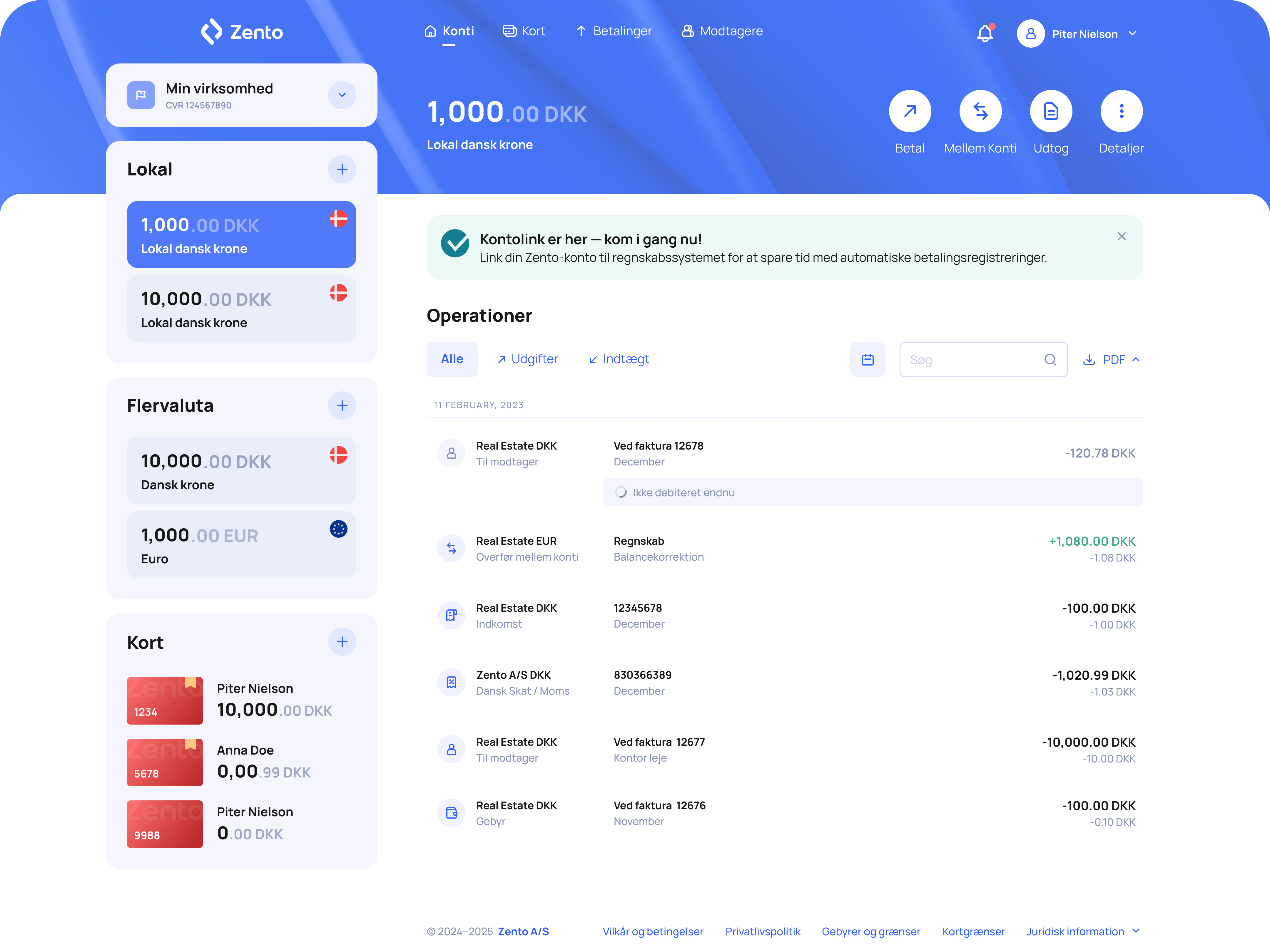Click person icon for faktura 12678
1270x952 pixels.
point(451,453)
